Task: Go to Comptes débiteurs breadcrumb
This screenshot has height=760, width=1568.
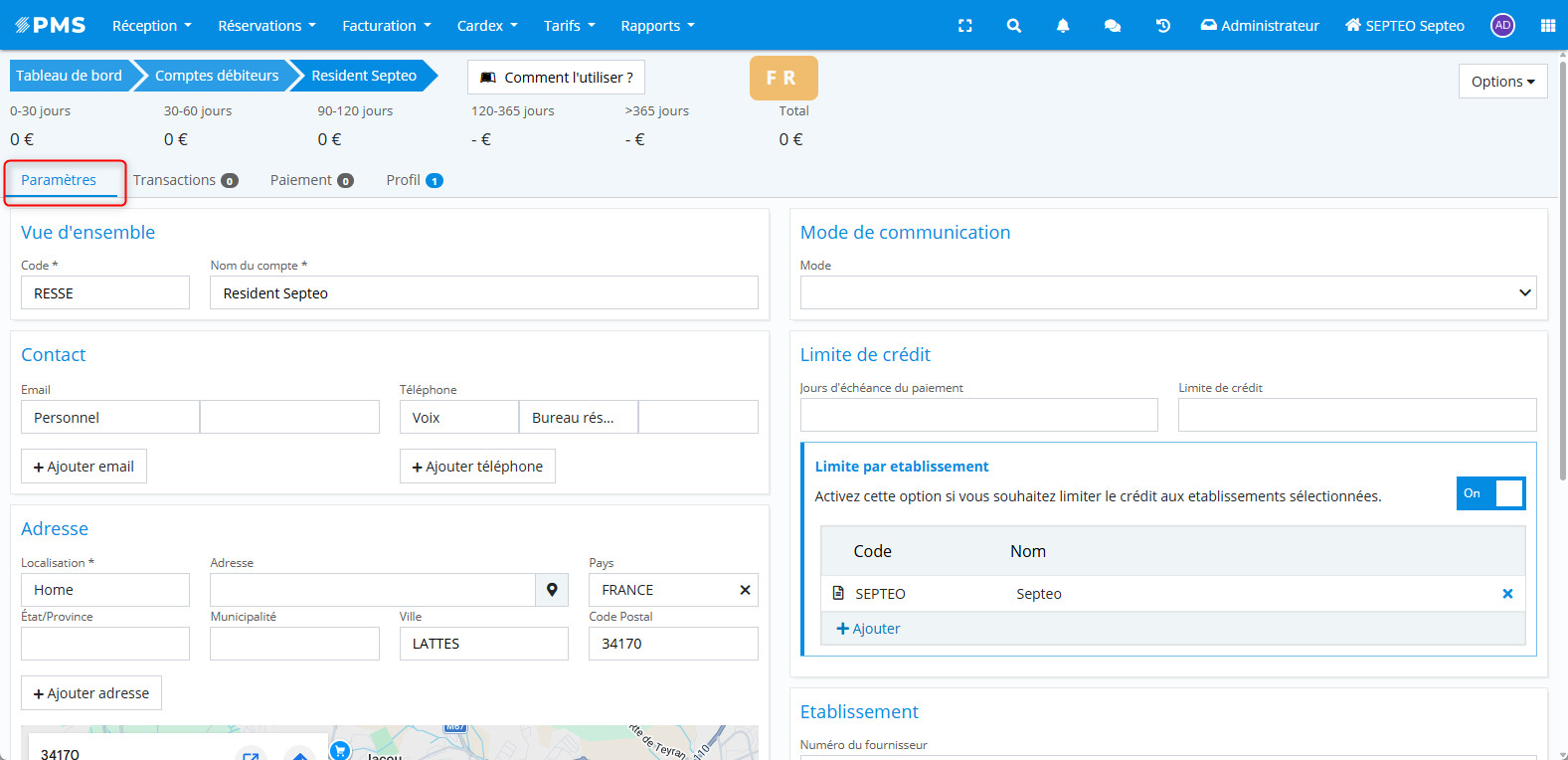Action: tap(217, 76)
